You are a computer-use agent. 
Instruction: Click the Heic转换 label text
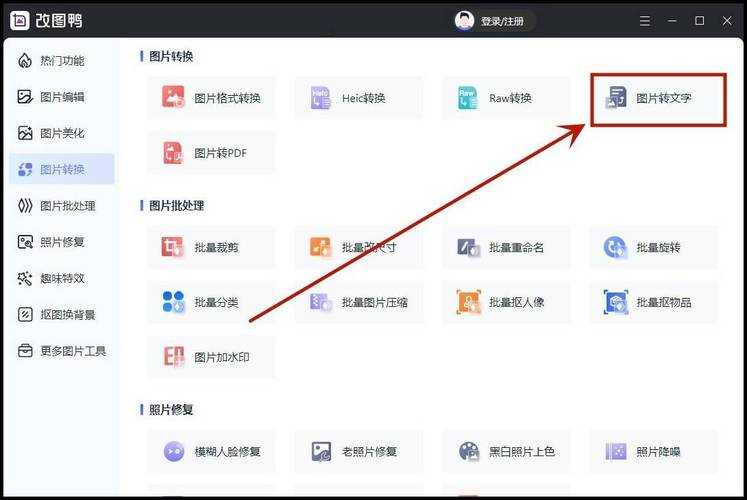[x=363, y=98]
